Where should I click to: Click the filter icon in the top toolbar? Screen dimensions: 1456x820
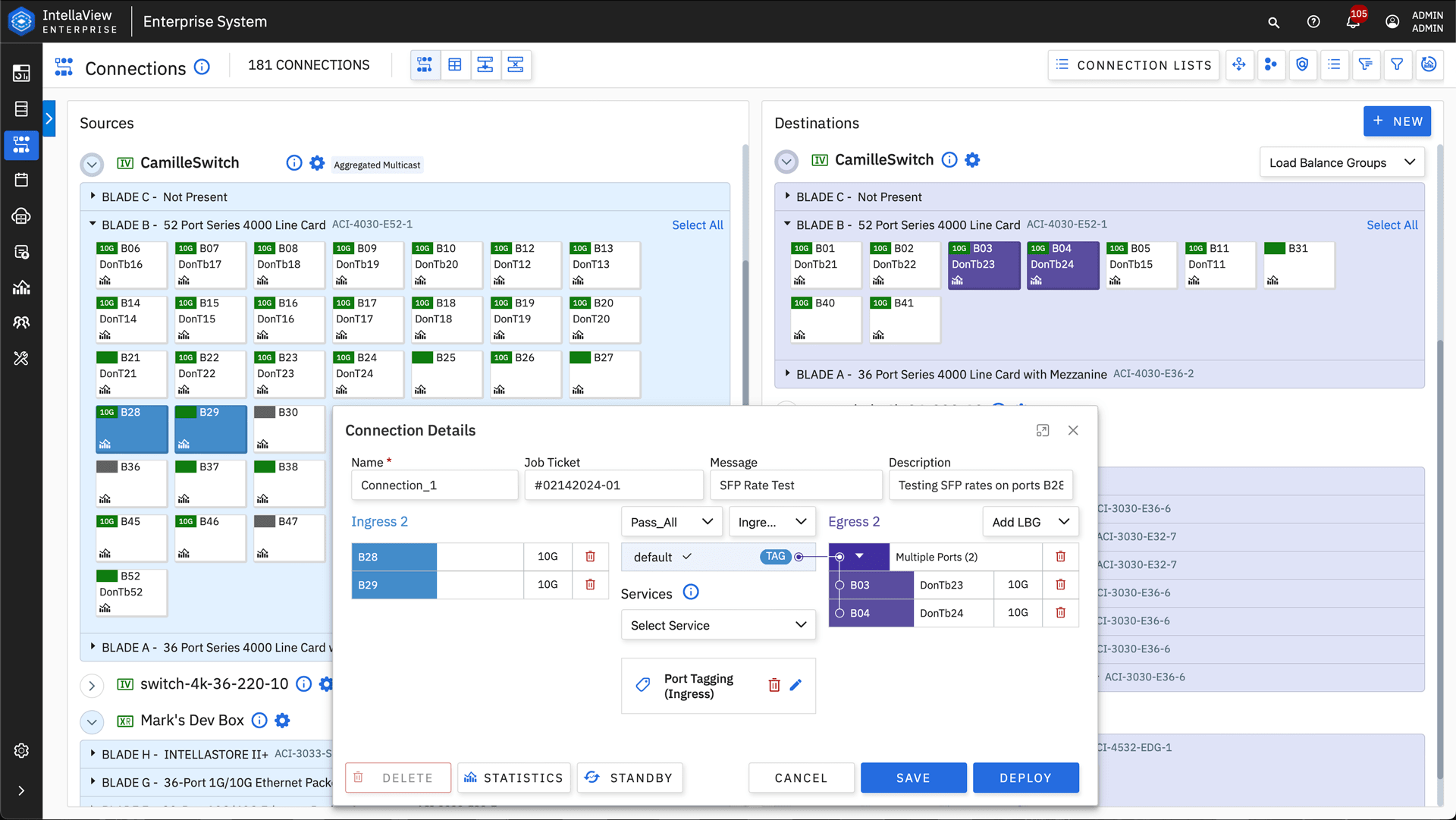click(x=1398, y=65)
